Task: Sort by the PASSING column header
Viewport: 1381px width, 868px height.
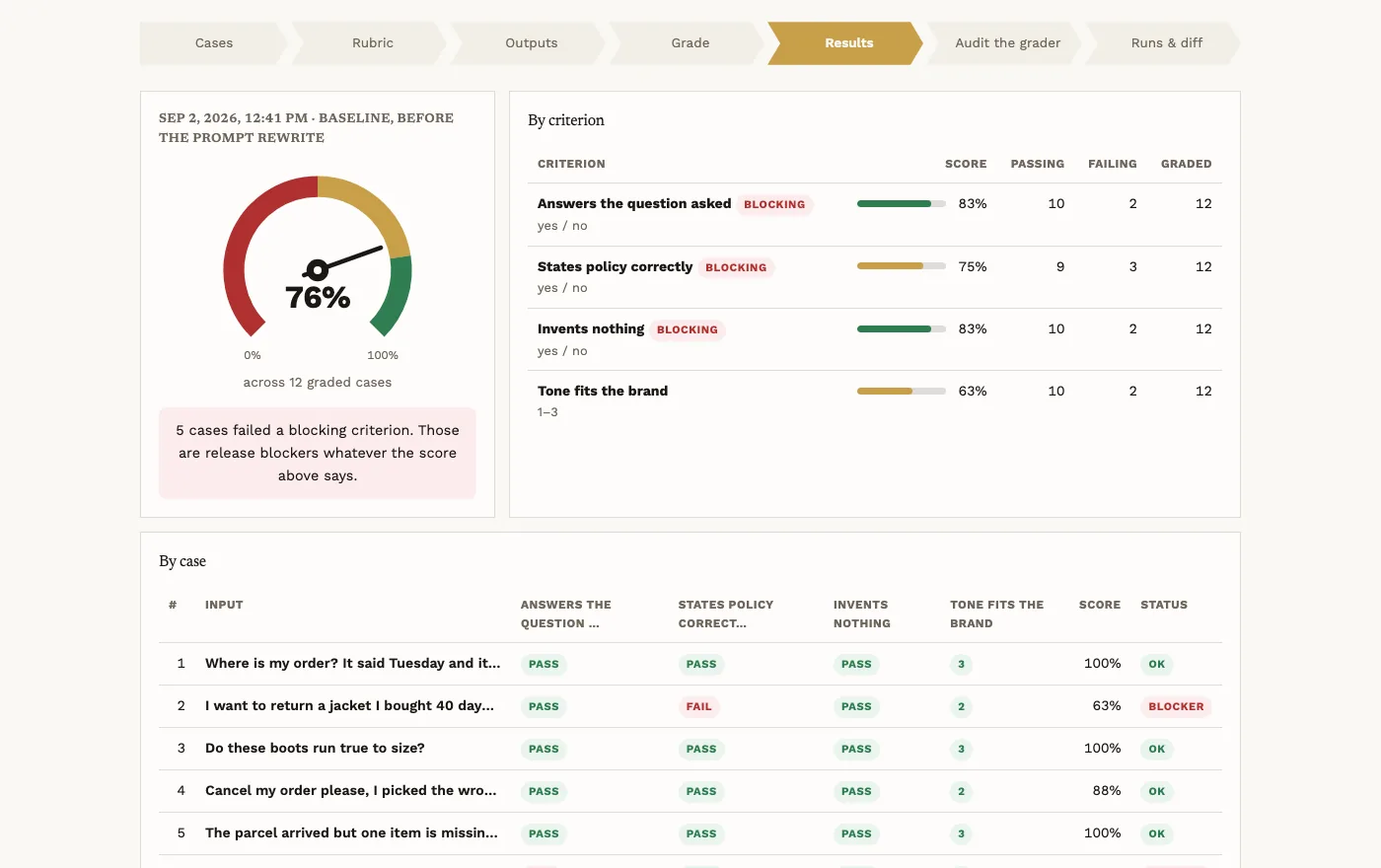Action: pyautogui.click(x=1038, y=164)
